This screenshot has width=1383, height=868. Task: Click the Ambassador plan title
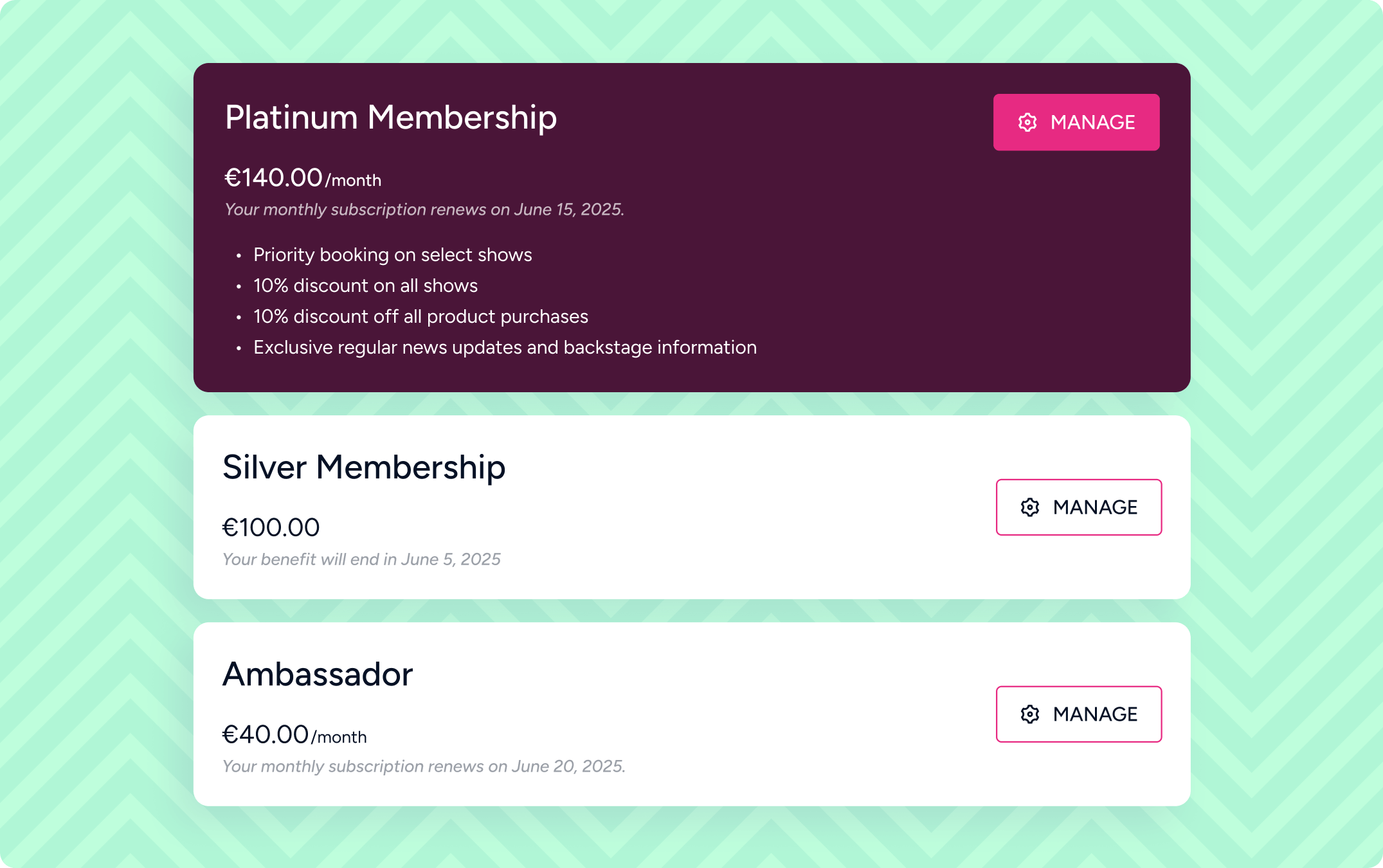click(x=317, y=674)
